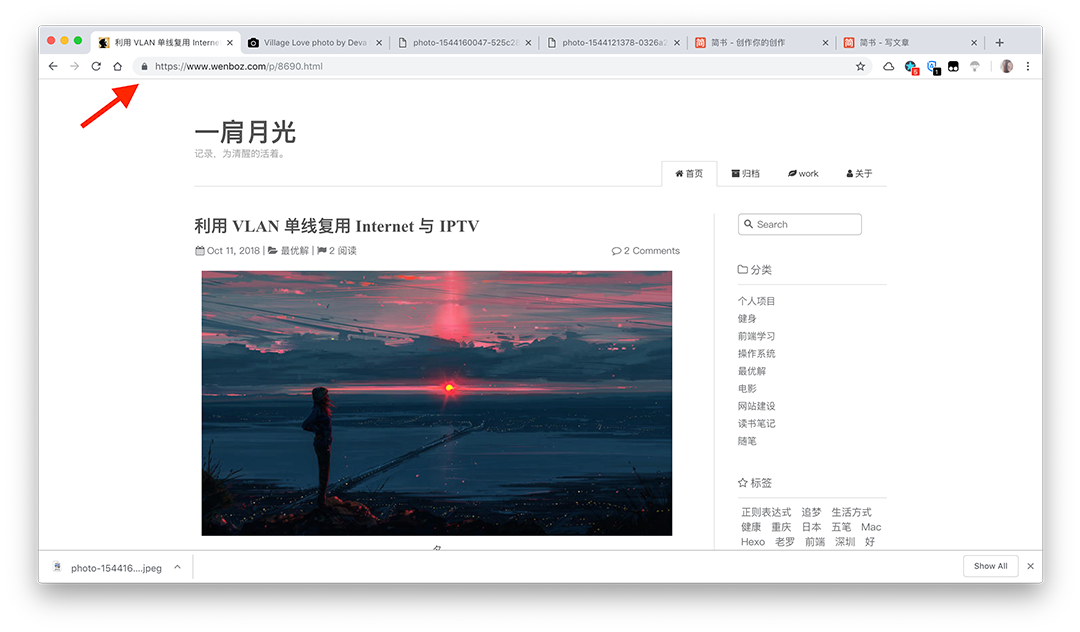Click the lock icon in address bar
This screenshot has height=632, width=1080.
point(144,66)
